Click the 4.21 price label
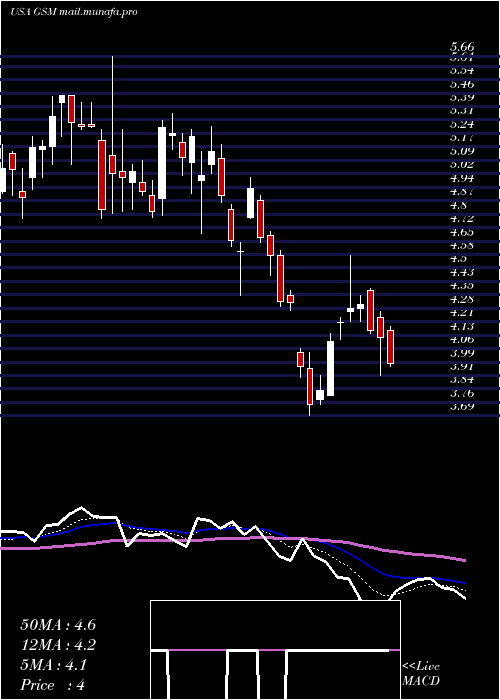The image size is (500, 700). point(462,312)
